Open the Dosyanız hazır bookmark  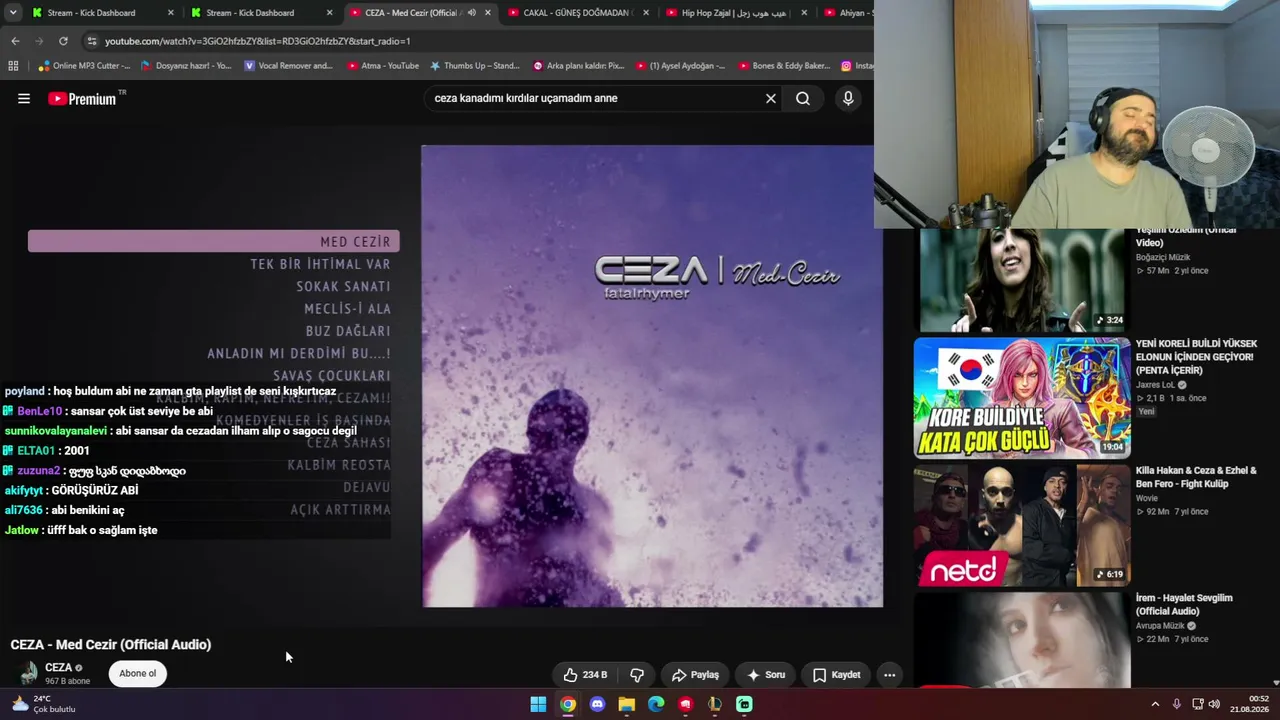[x=186, y=66]
